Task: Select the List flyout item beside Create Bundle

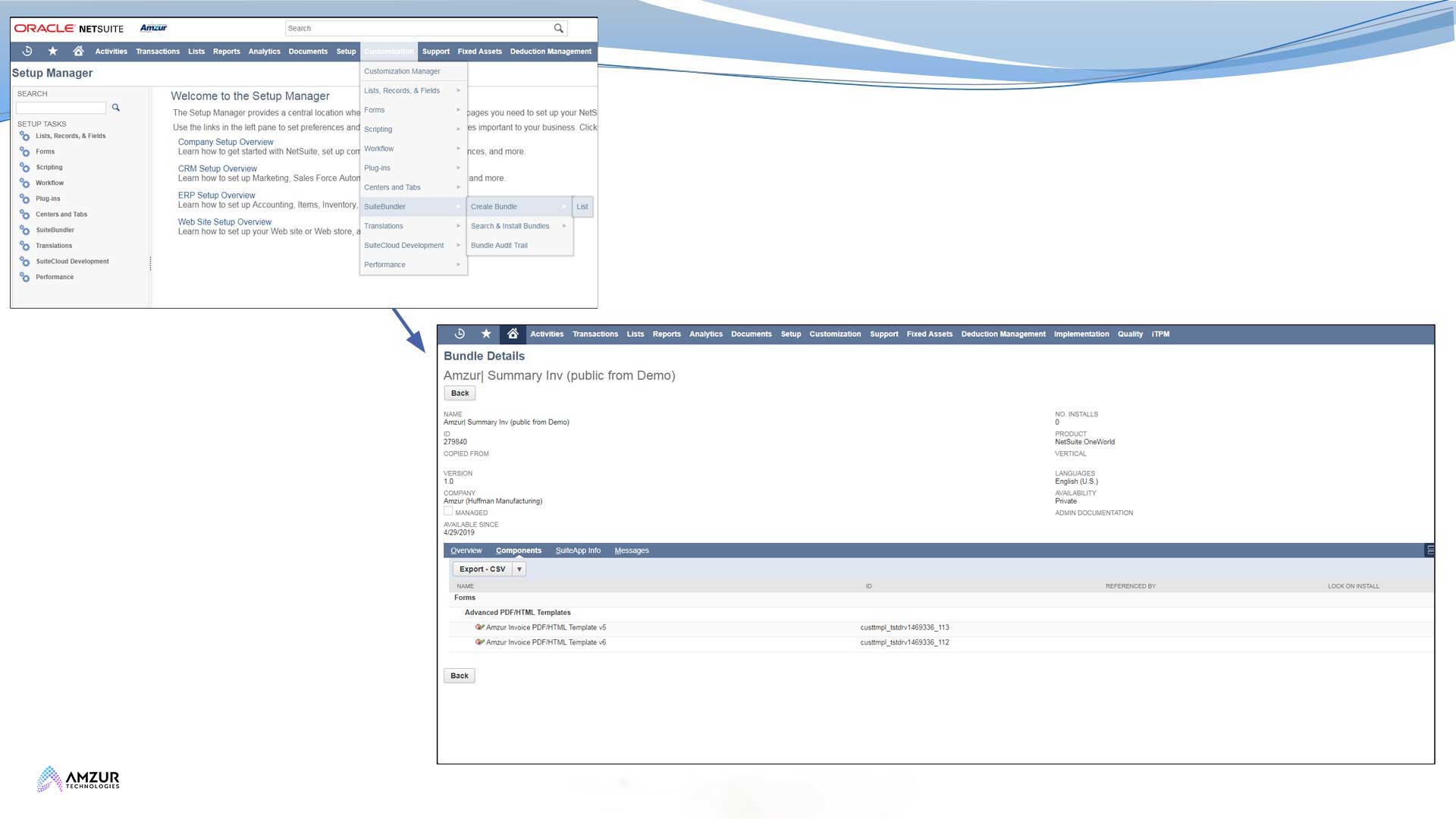Action: click(x=582, y=206)
